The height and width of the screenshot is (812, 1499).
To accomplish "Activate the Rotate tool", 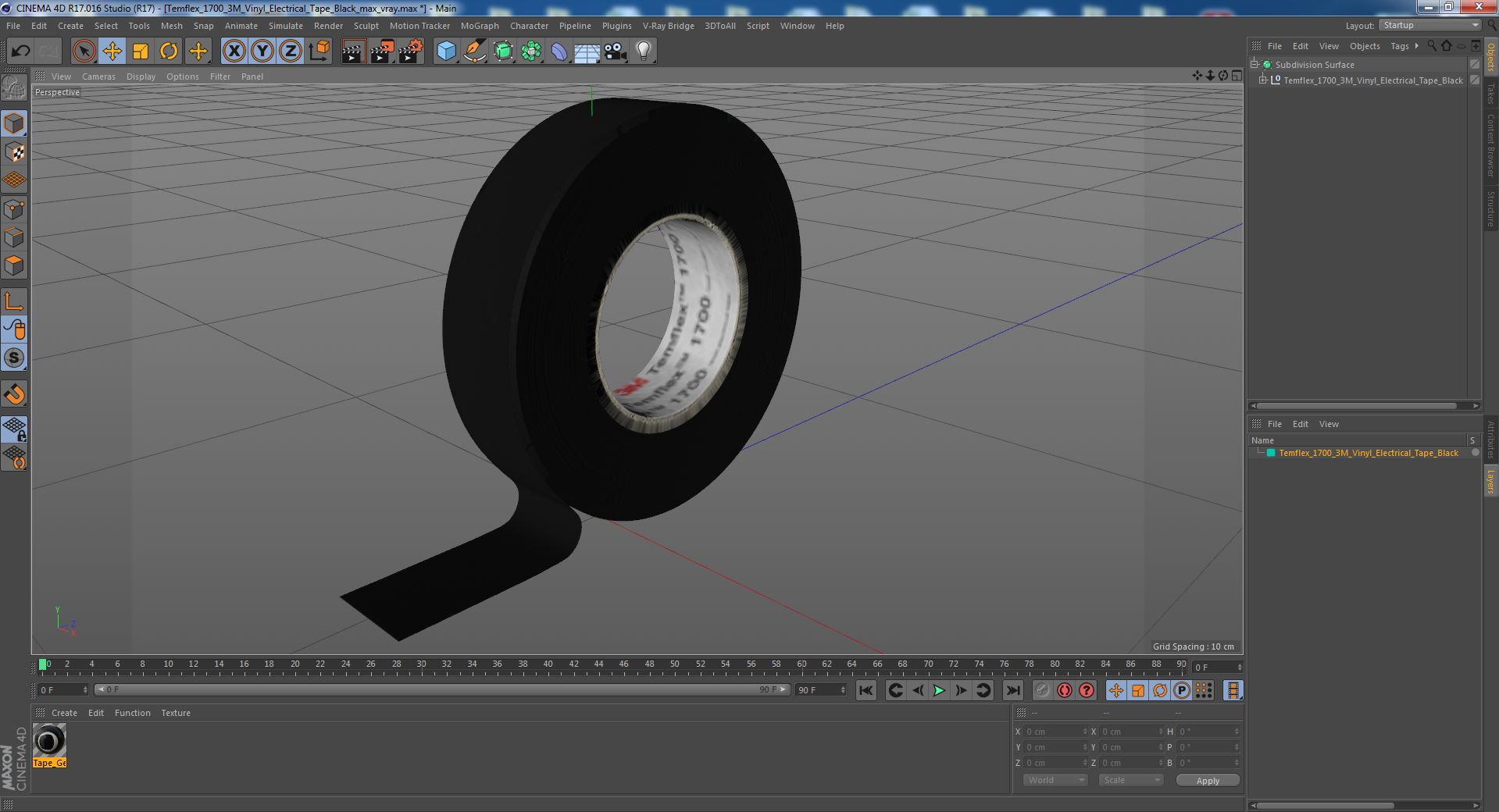I will click(169, 52).
